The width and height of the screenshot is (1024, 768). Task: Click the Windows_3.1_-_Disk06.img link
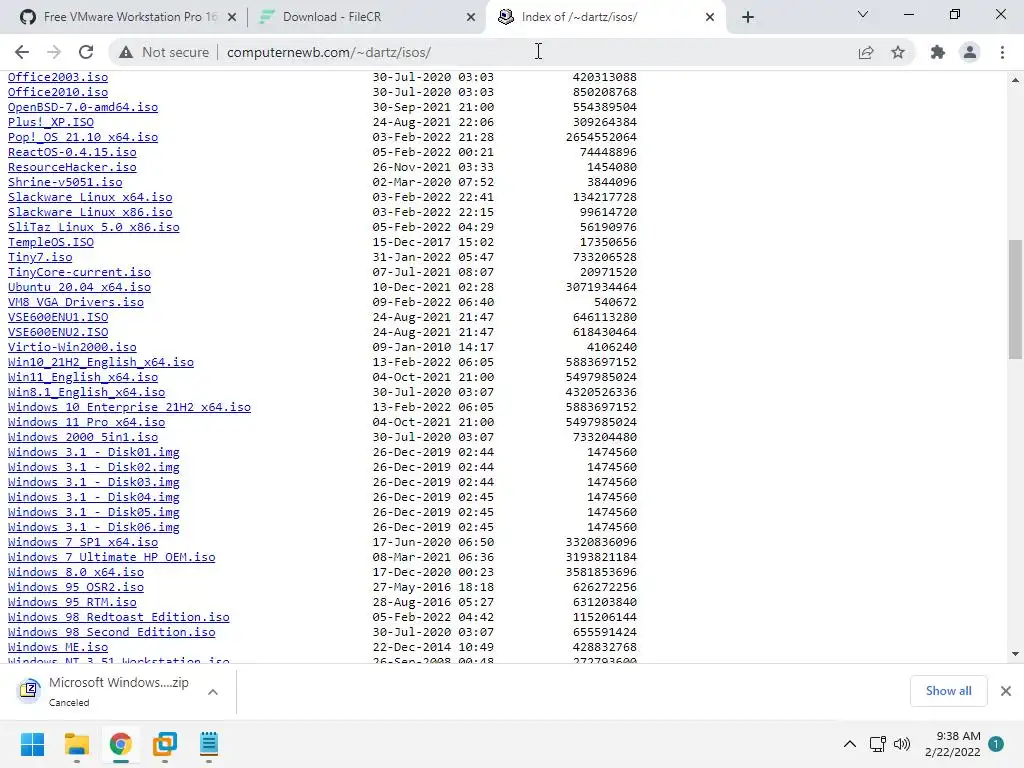(94, 528)
